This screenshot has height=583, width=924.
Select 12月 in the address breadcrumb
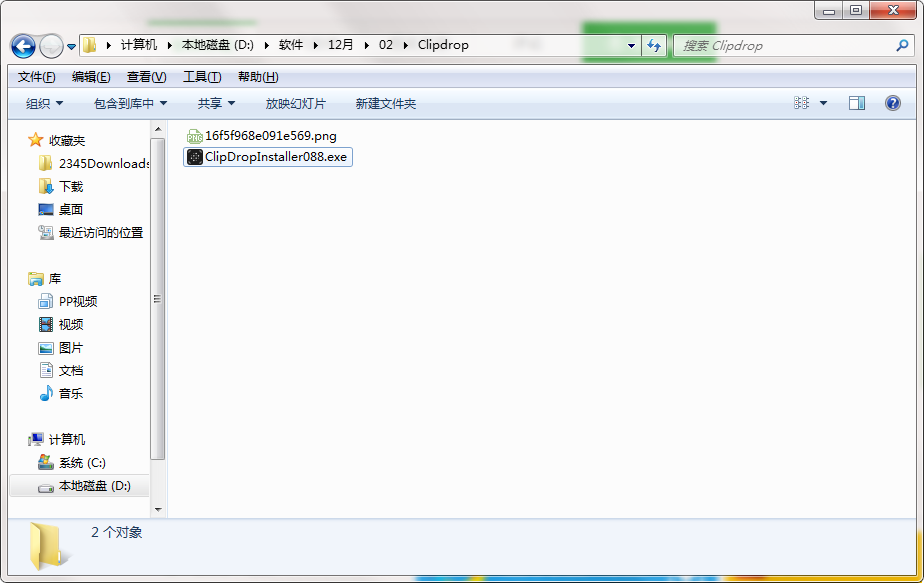coord(341,45)
